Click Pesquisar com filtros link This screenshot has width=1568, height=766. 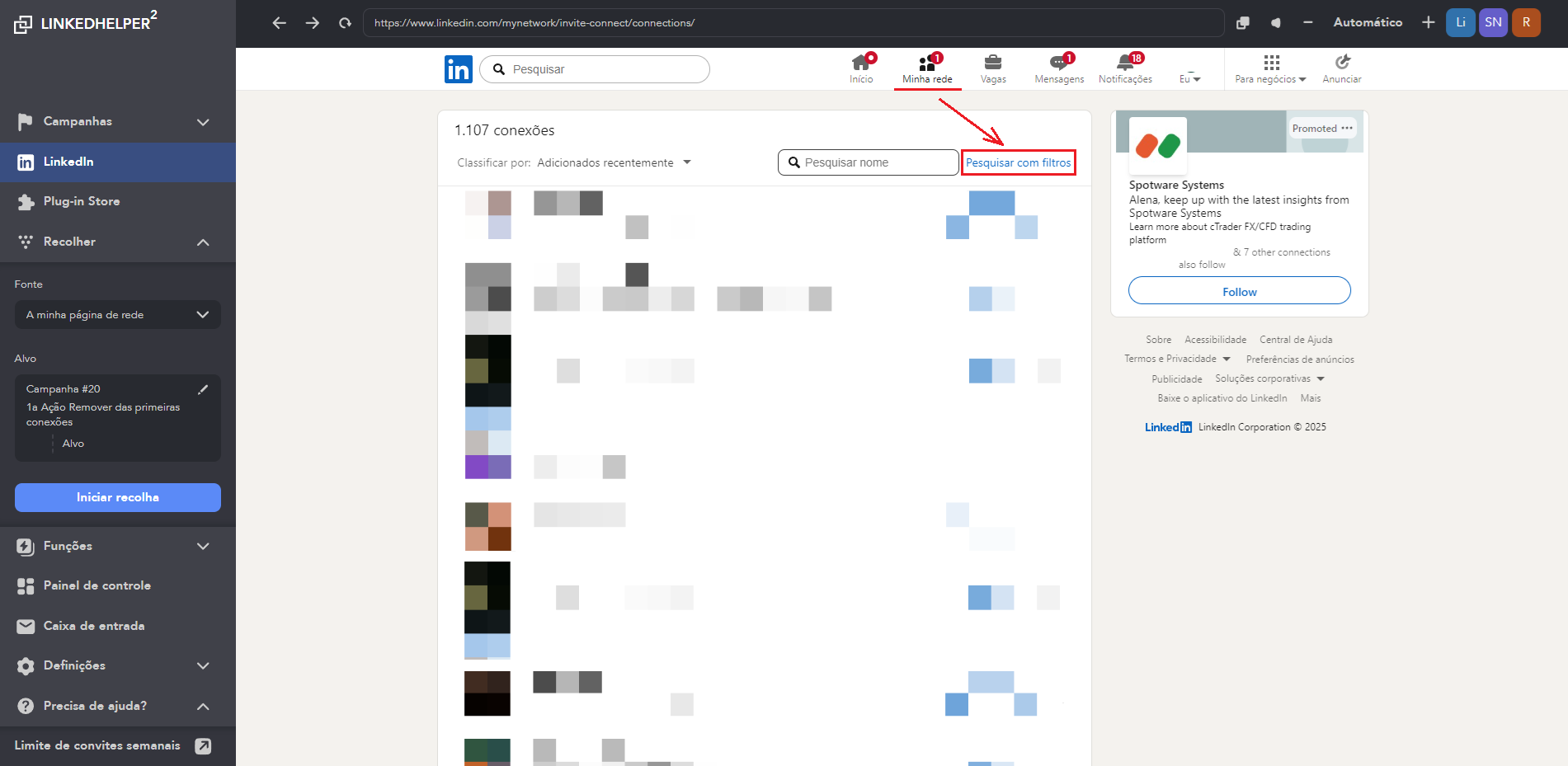(x=1018, y=163)
